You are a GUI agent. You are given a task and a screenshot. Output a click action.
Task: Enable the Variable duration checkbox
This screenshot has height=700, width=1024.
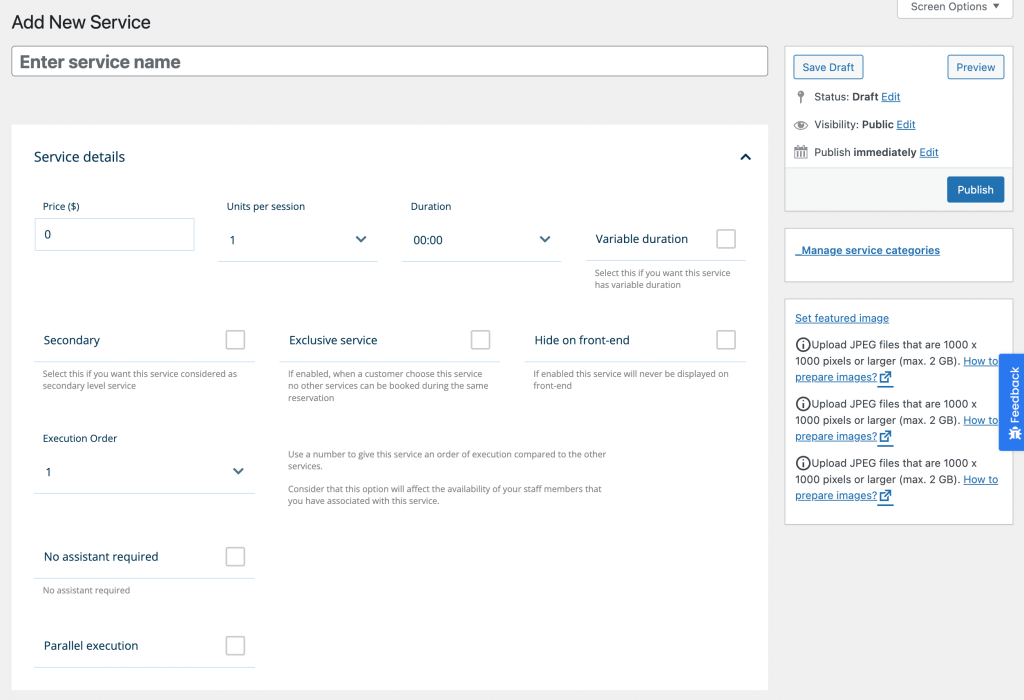[726, 239]
